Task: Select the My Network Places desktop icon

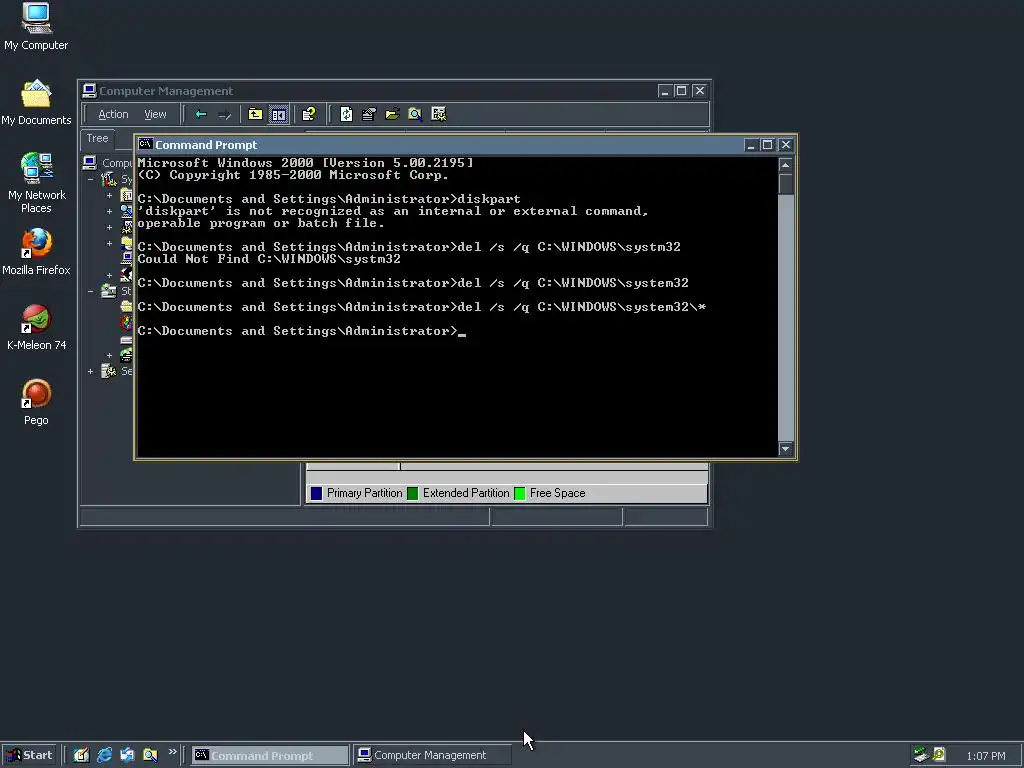Action: [37, 183]
